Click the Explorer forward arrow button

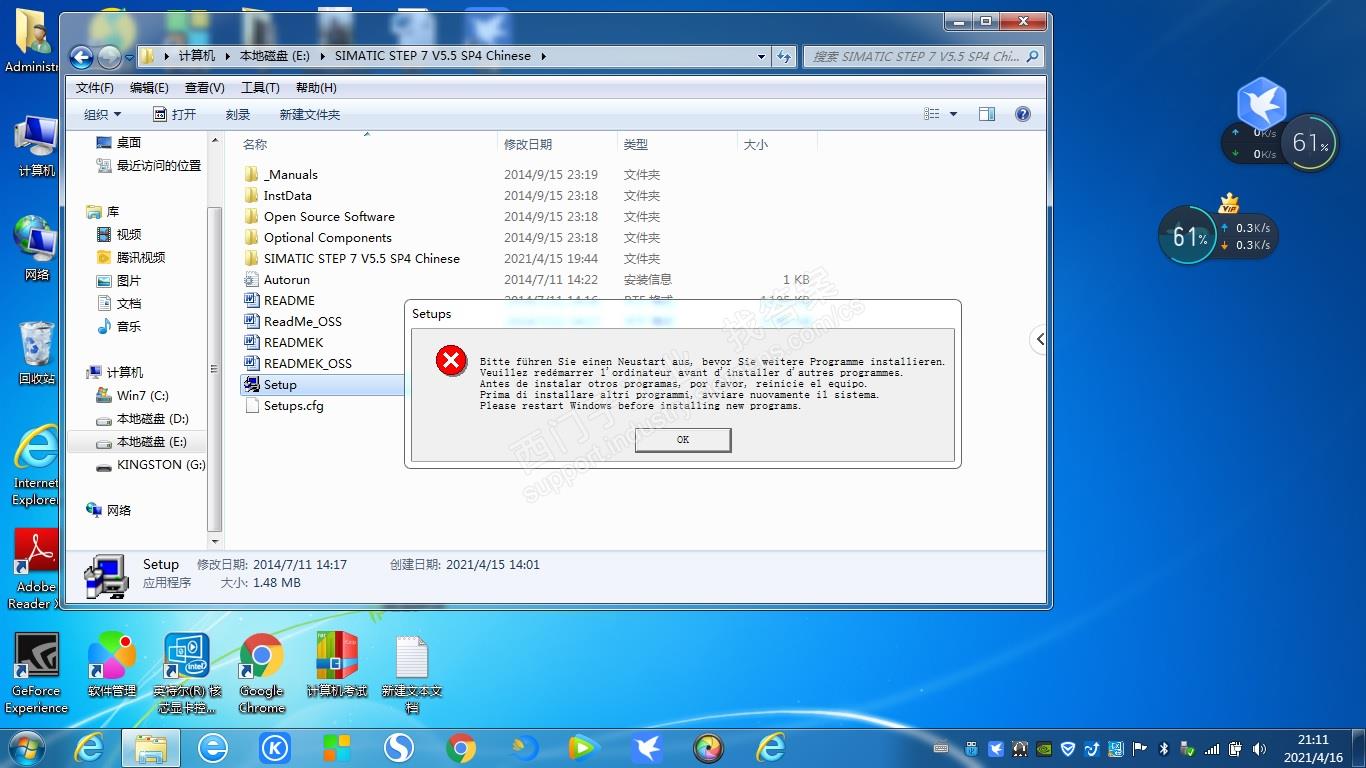(109, 57)
